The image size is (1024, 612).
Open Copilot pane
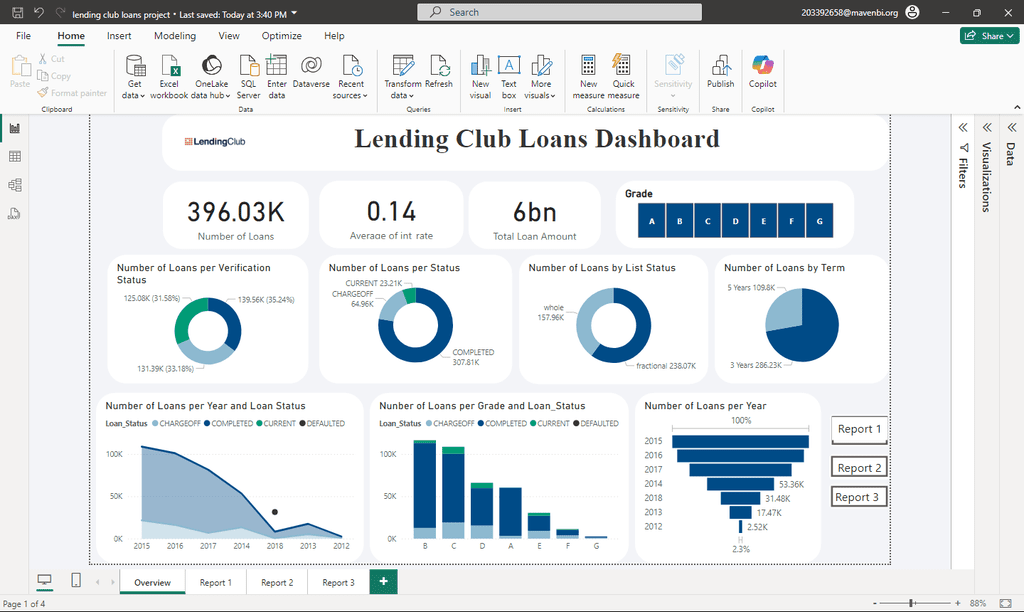click(762, 72)
